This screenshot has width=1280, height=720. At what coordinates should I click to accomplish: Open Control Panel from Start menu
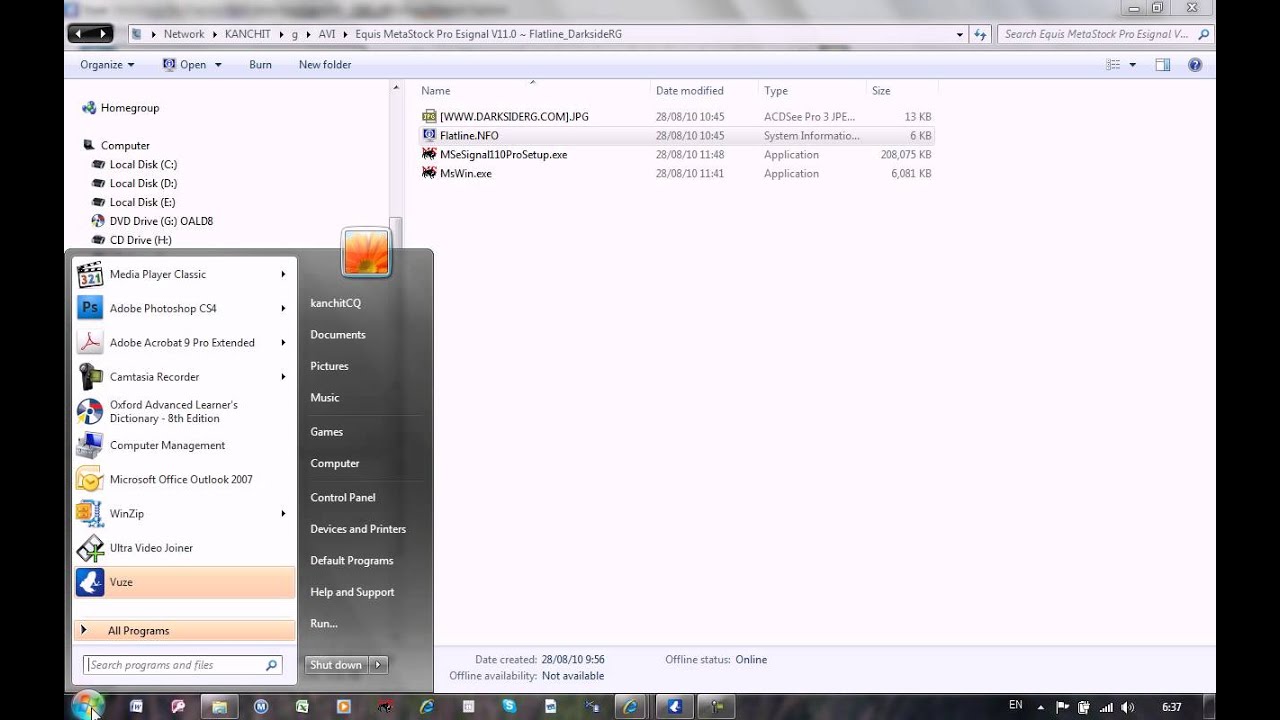click(x=342, y=497)
